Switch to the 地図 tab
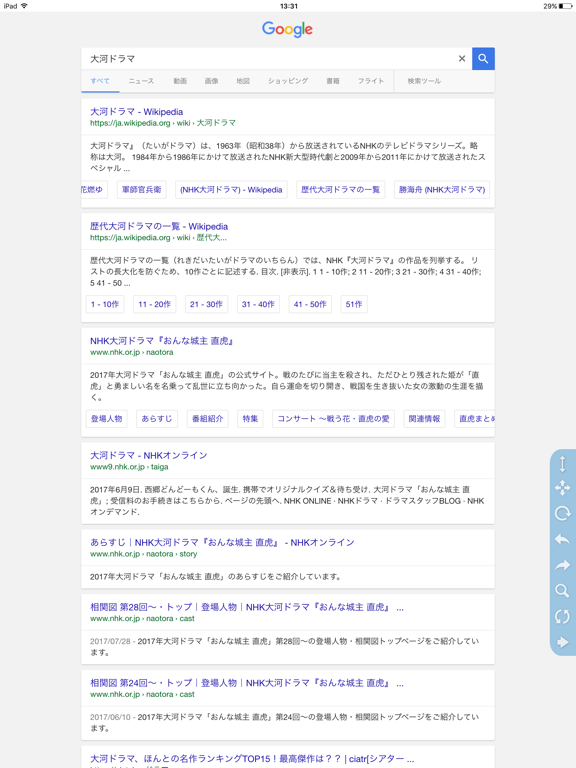This screenshot has height=768, width=576. (243, 81)
